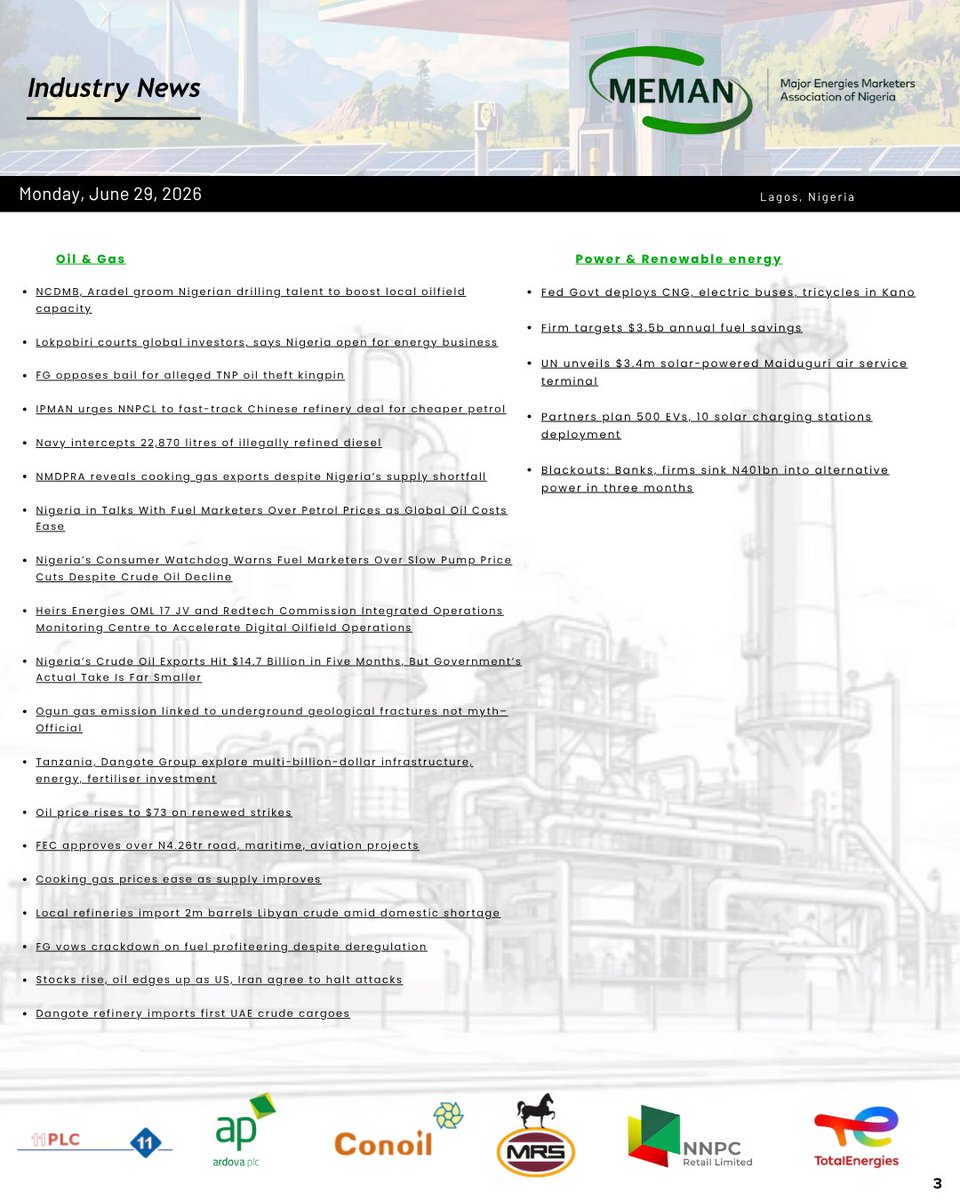The width and height of the screenshot is (960, 1200).
Task: Click the date Monday, June 29, 2026
Action: click(110, 194)
